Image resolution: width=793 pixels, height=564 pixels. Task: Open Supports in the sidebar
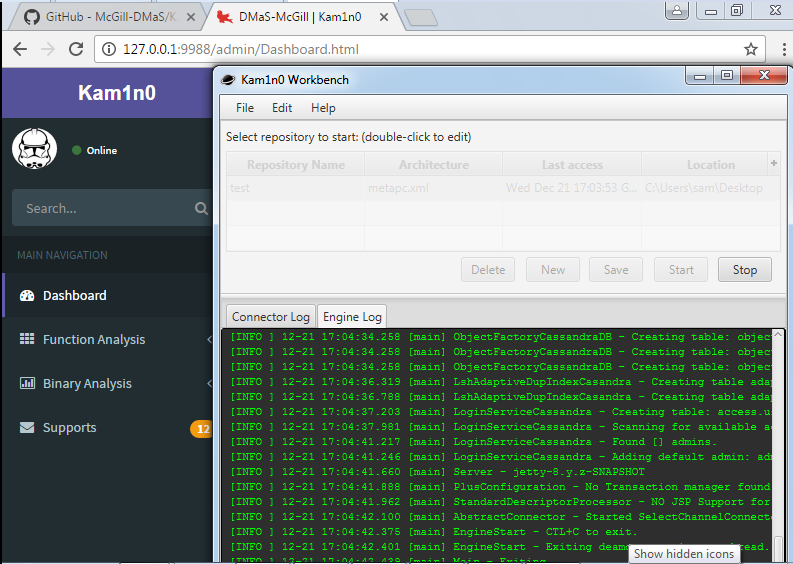pyautogui.click(x=108, y=427)
